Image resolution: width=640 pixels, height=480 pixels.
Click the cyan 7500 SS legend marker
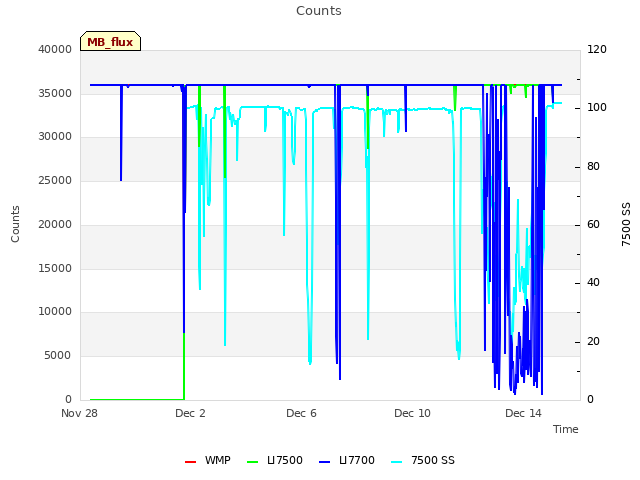coord(397,462)
